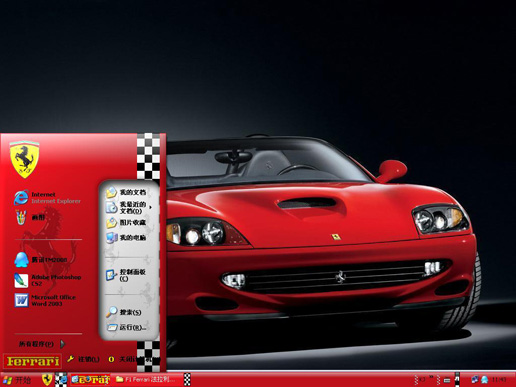Viewport: 516px width, 387px height.
Task: Switch to F1 Ferrari folder taskbar window
Action: (x=147, y=379)
